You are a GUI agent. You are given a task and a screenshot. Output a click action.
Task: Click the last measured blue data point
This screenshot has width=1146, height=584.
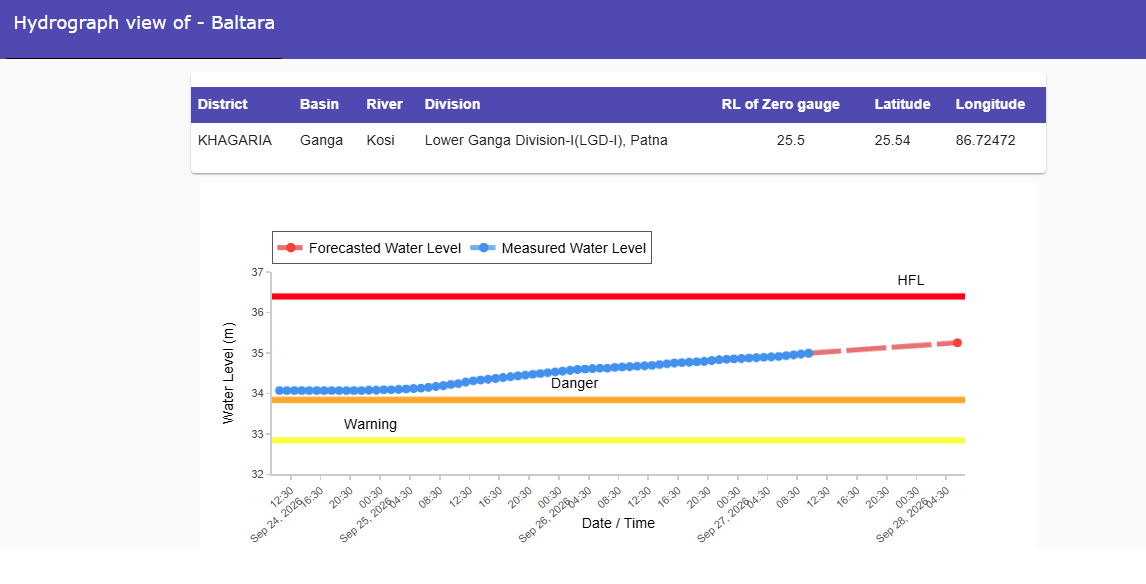[808, 353]
